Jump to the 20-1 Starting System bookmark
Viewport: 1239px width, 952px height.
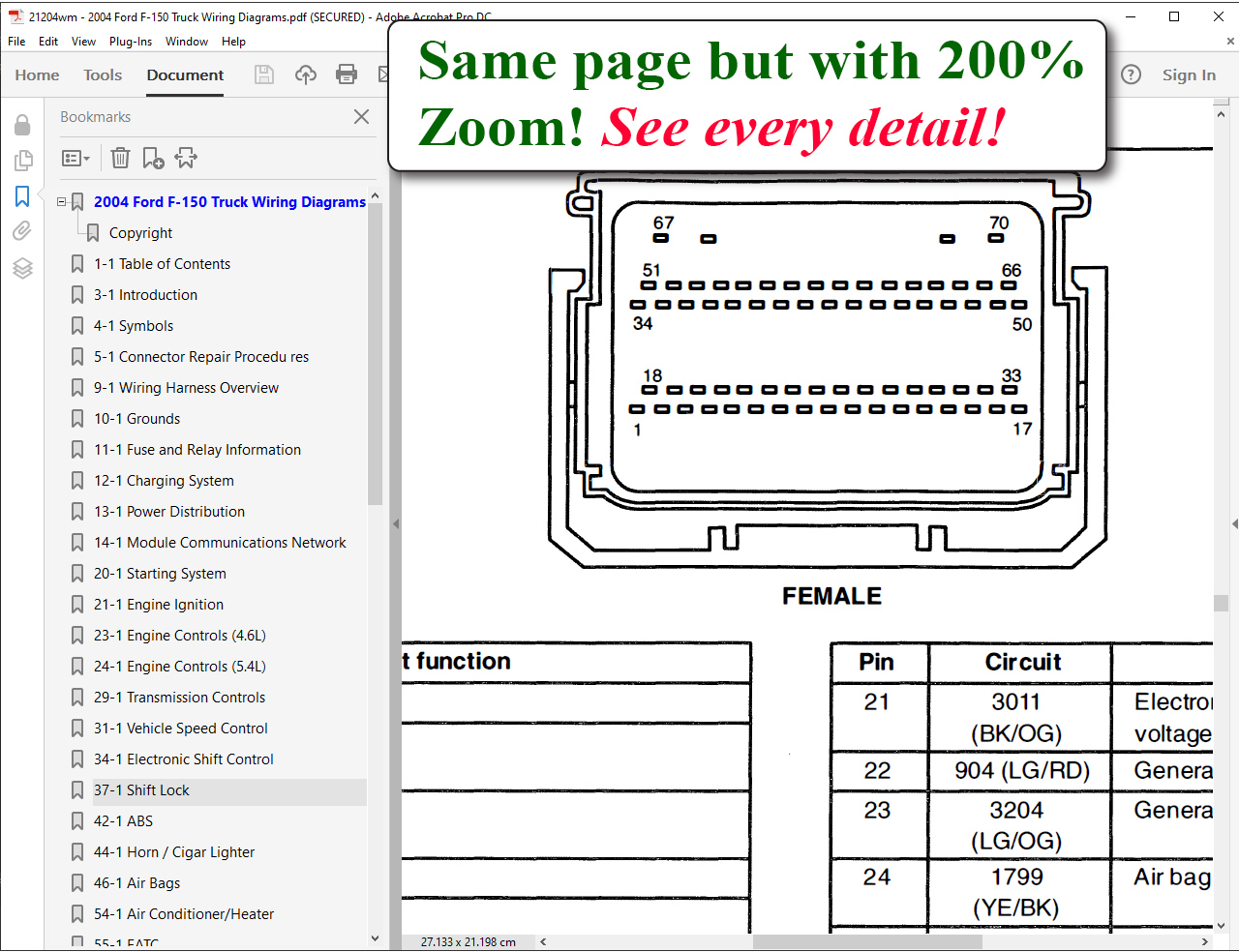tap(160, 574)
